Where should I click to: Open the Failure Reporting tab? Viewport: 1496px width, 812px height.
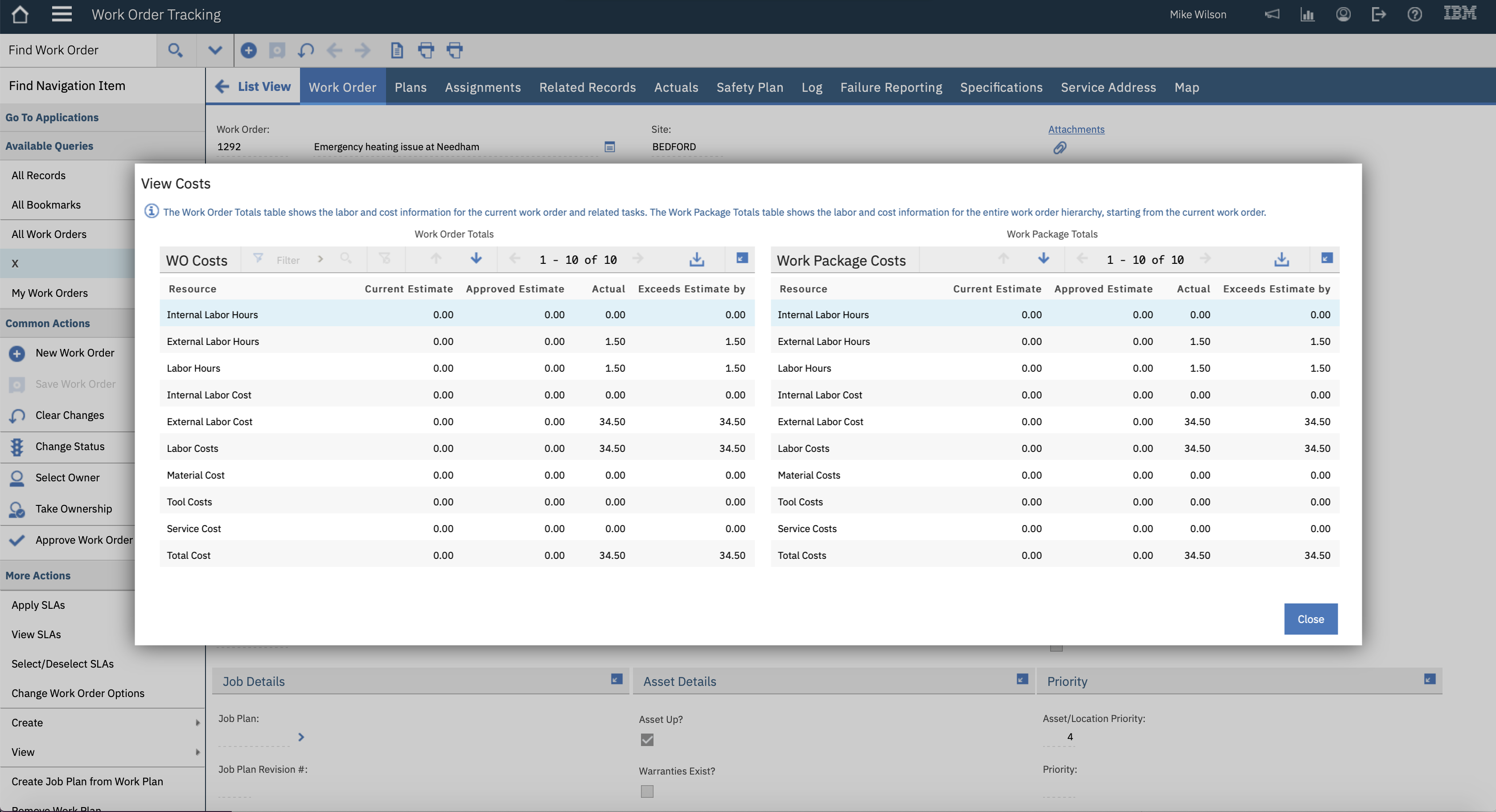tap(892, 87)
